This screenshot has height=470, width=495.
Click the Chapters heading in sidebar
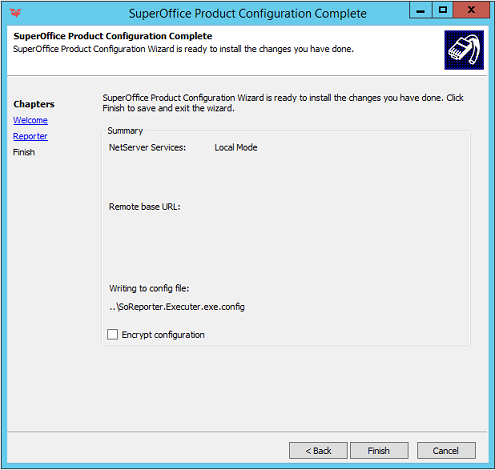34,104
